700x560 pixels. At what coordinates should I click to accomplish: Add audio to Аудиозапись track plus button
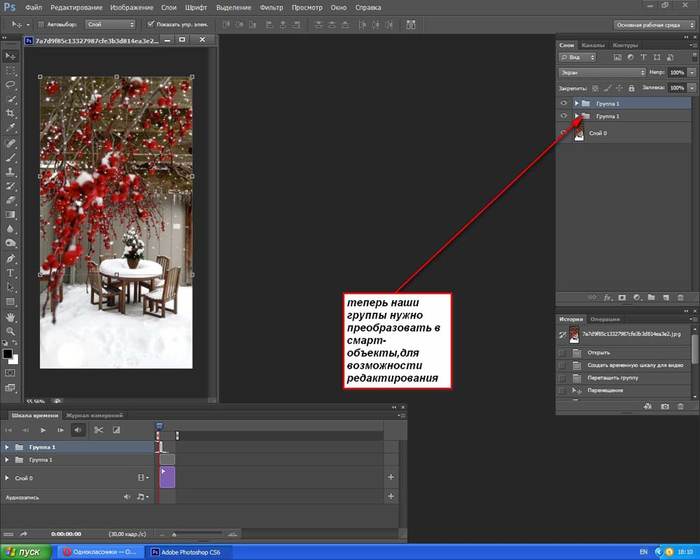click(x=391, y=496)
